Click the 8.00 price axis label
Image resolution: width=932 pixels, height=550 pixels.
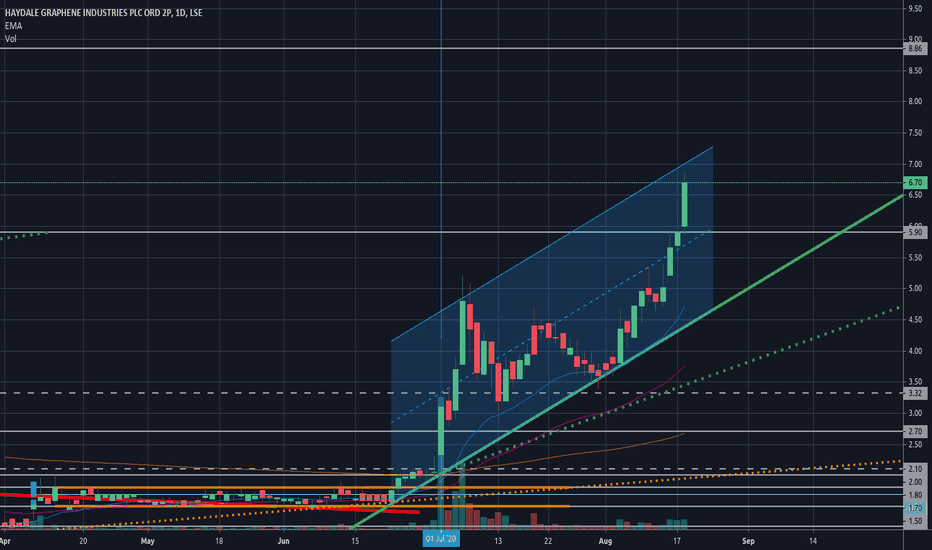[x=915, y=102]
